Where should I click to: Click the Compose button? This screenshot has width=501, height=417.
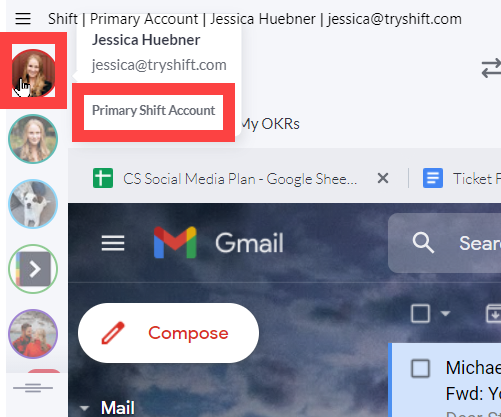point(168,333)
